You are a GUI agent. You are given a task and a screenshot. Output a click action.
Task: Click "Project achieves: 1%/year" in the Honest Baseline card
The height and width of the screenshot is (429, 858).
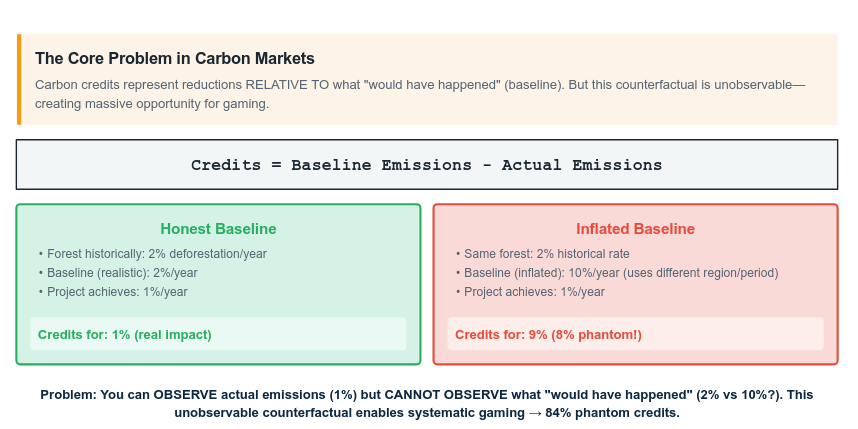116,292
